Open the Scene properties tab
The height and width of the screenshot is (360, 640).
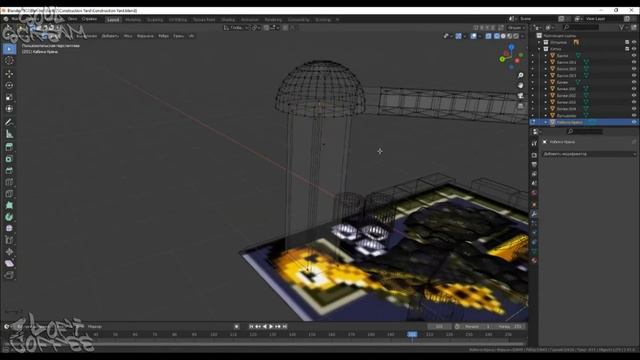click(x=534, y=184)
